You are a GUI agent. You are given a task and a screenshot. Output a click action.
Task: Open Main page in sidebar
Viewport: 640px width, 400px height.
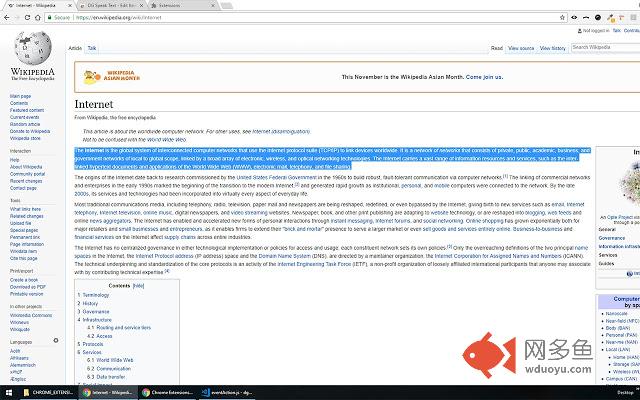[x=20, y=96]
